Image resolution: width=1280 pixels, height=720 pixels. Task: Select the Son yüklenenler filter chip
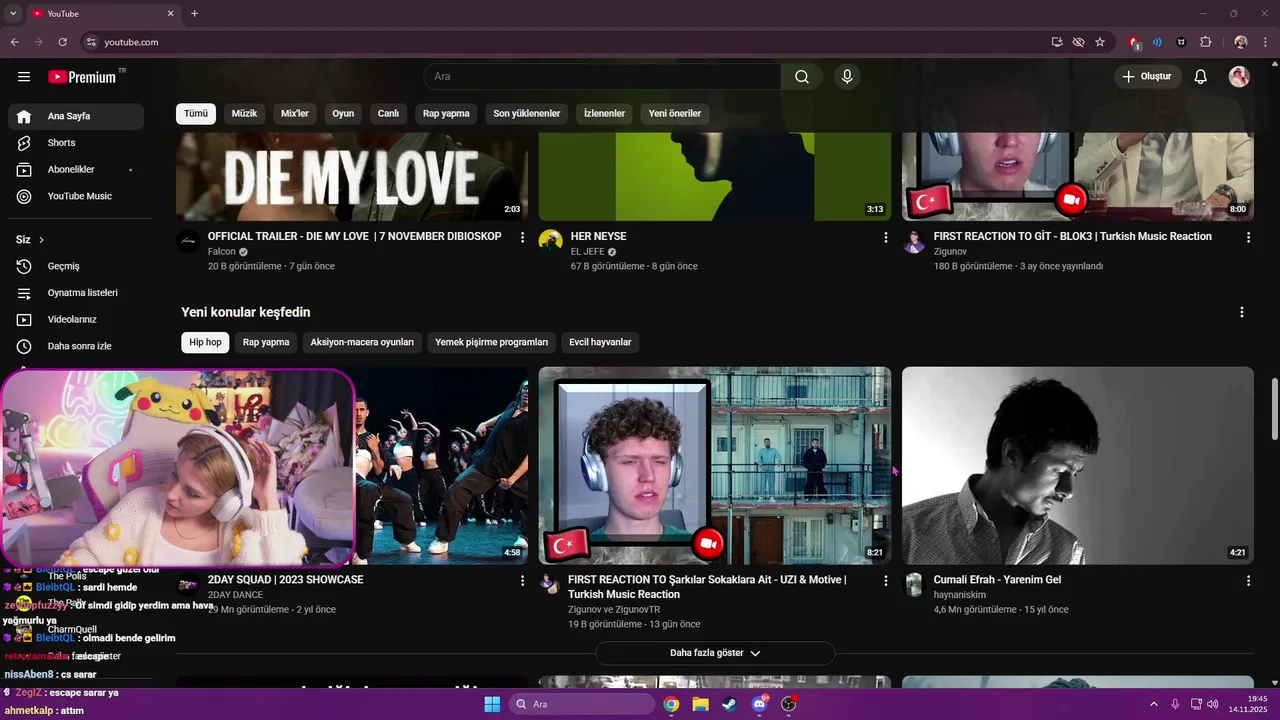526,114
